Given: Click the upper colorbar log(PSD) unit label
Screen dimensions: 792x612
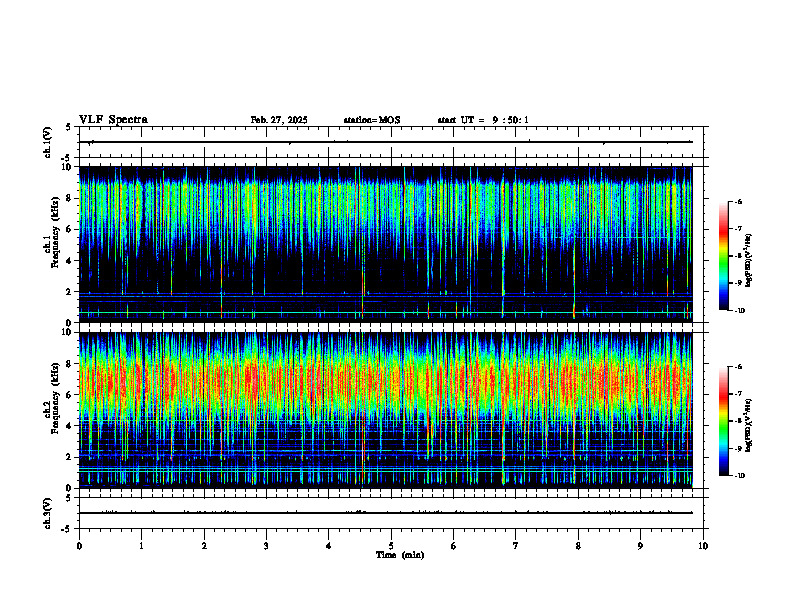Looking at the screenshot, I should point(749,260).
